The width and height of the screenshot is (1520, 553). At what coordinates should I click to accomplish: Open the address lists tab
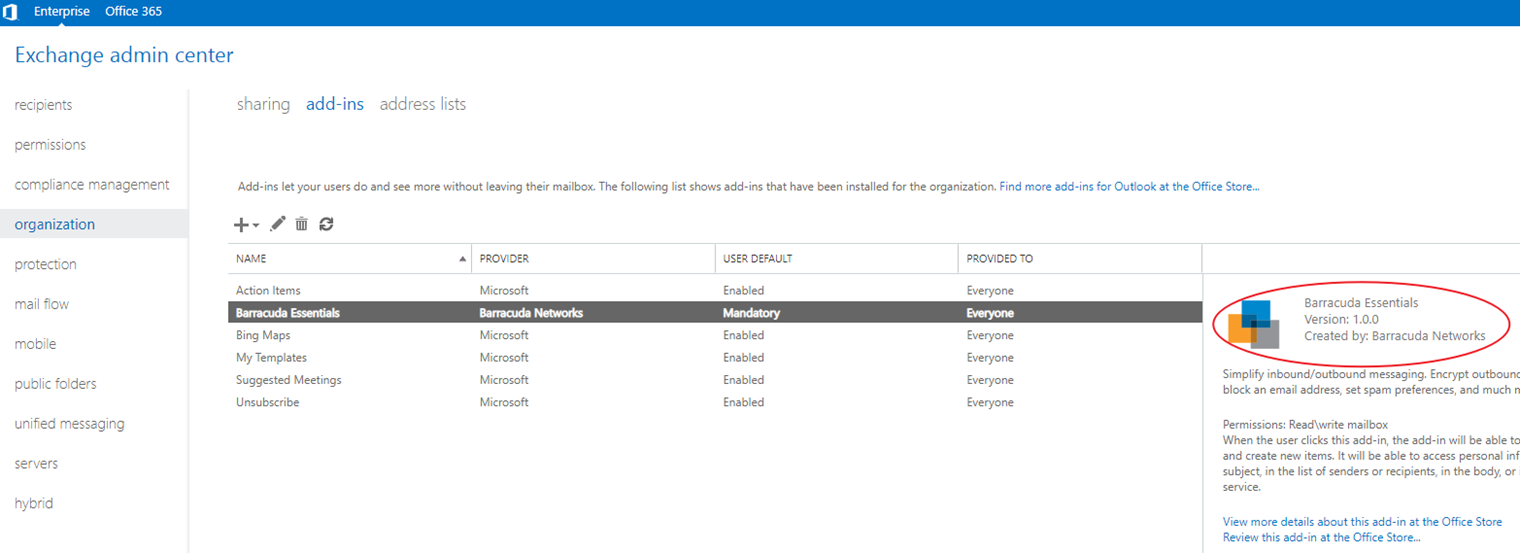(423, 104)
